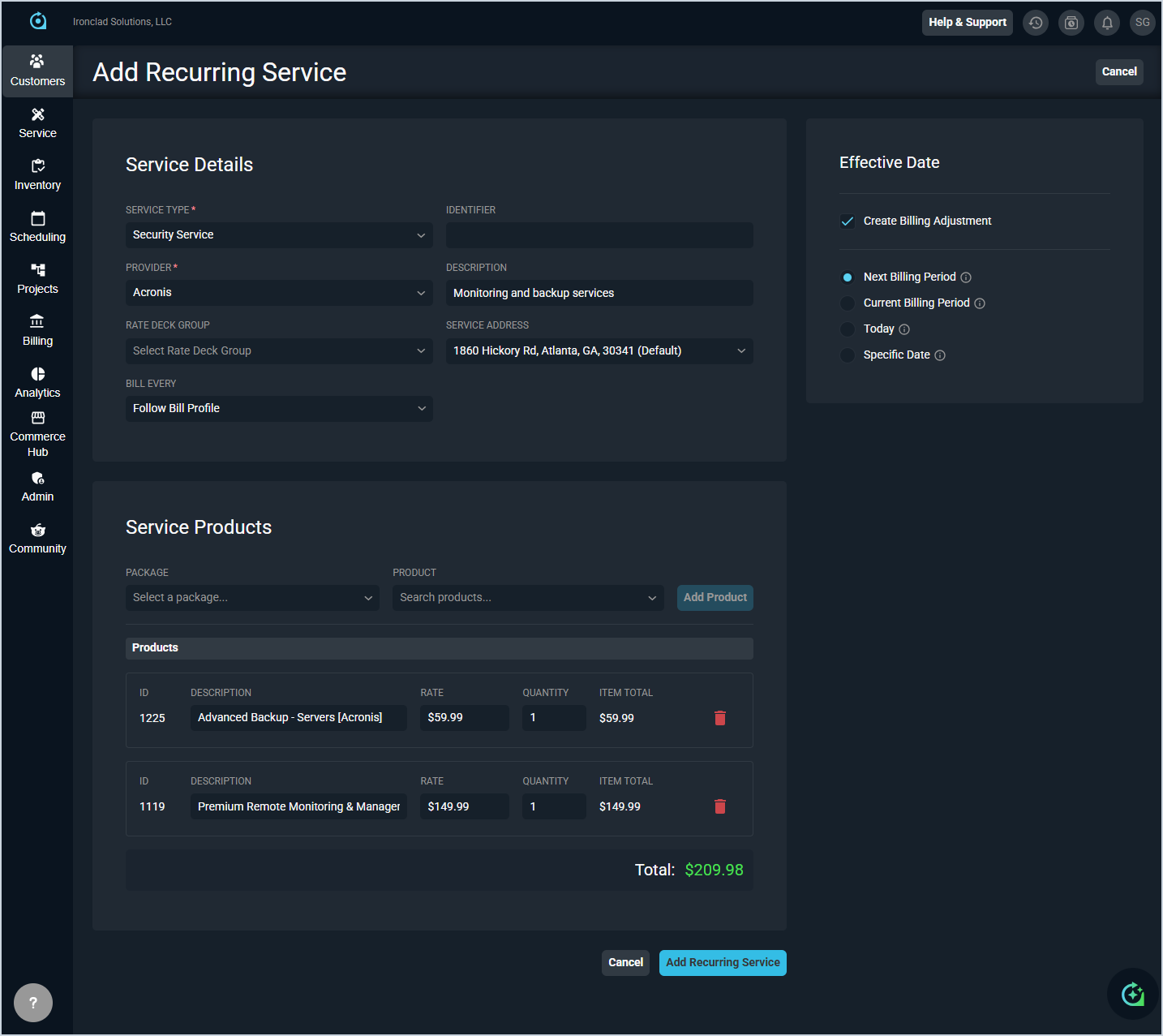The width and height of the screenshot is (1163, 1036).
Task: Uncheck Create Billing Adjustment checkbox
Action: tap(848, 221)
